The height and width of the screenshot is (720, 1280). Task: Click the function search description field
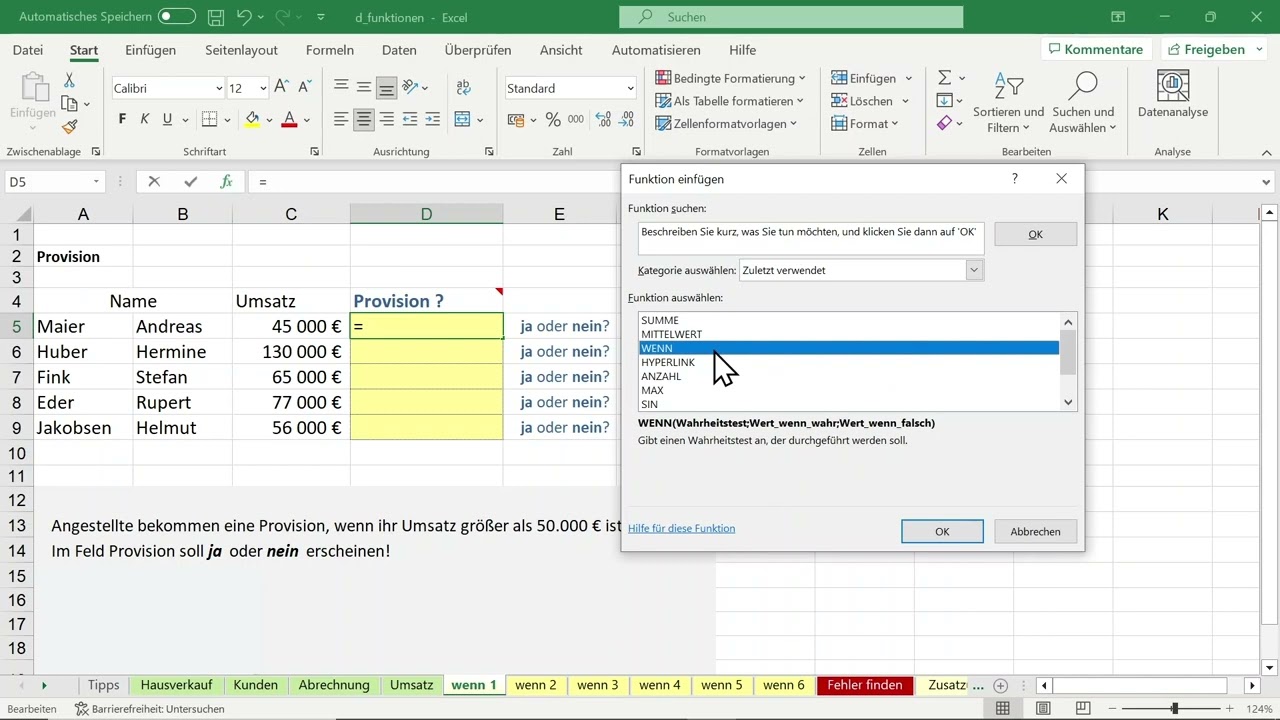coord(811,237)
